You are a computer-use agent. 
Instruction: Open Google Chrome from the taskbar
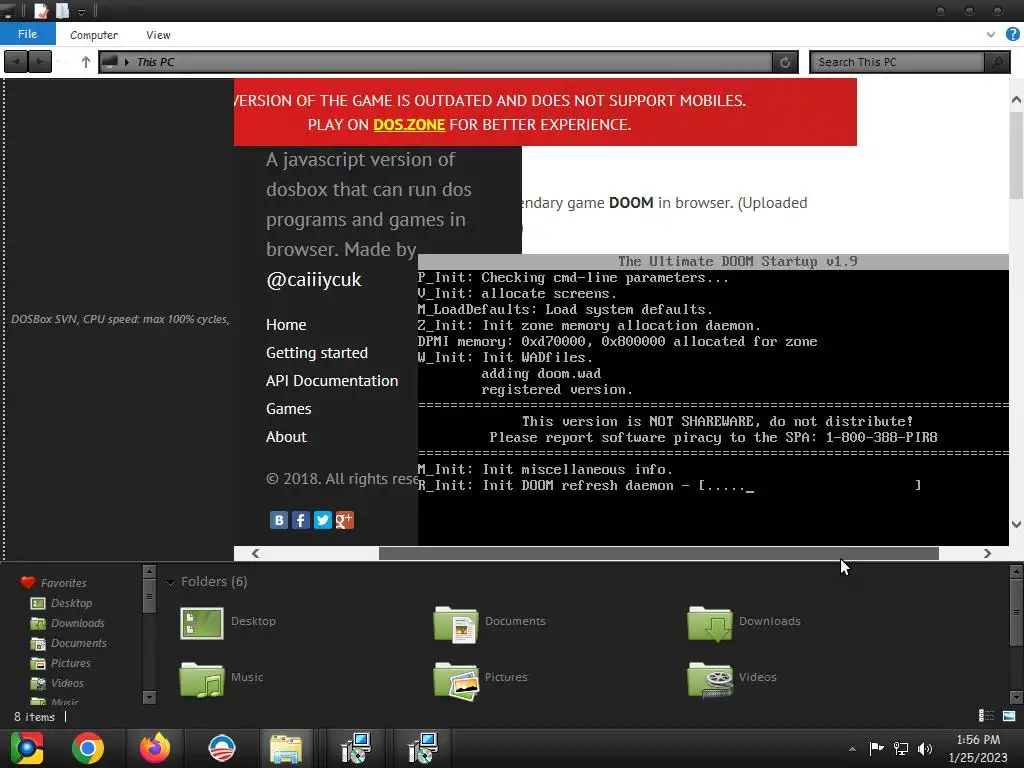pos(88,748)
